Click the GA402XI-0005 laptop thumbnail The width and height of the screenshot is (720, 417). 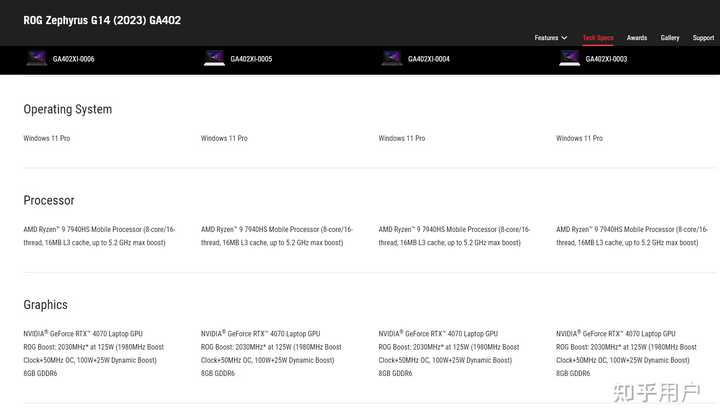pyautogui.click(x=214, y=58)
